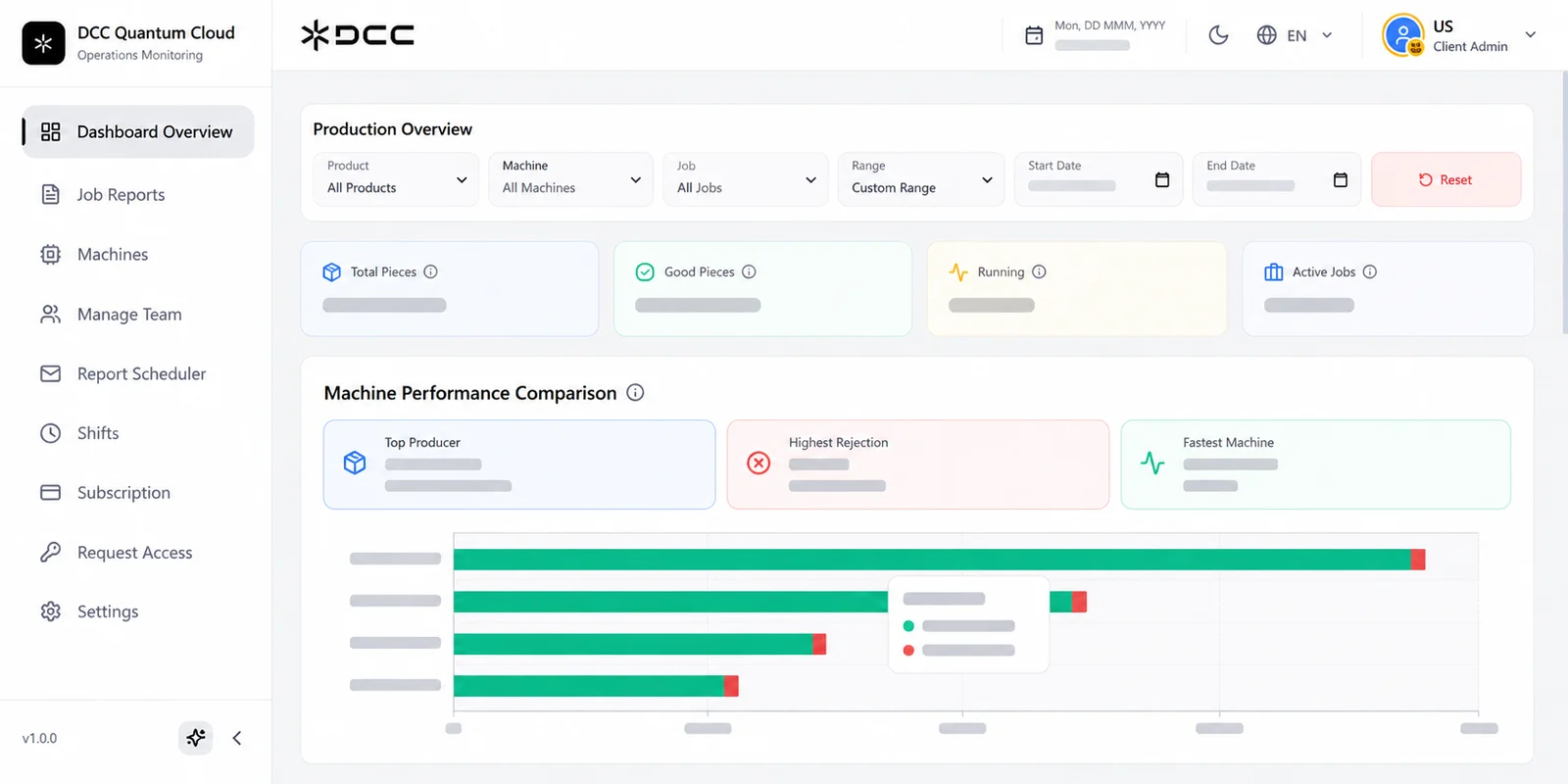Show info tooltip for Active Jobs
The width and height of the screenshot is (1568, 784).
coord(1370,271)
